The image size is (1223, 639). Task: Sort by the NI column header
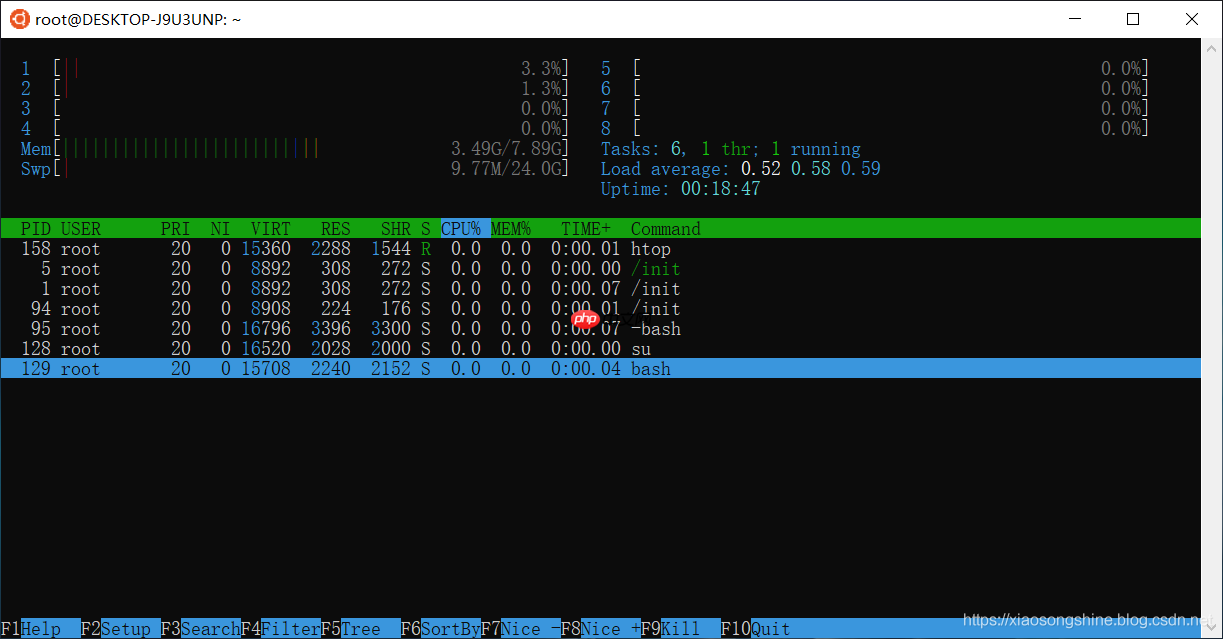coord(221,229)
